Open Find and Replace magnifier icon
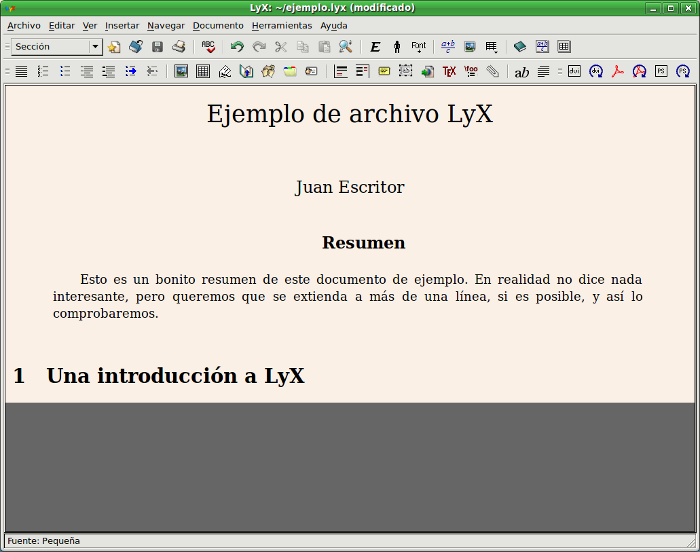700x552 pixels. click(x=346, y=46)
